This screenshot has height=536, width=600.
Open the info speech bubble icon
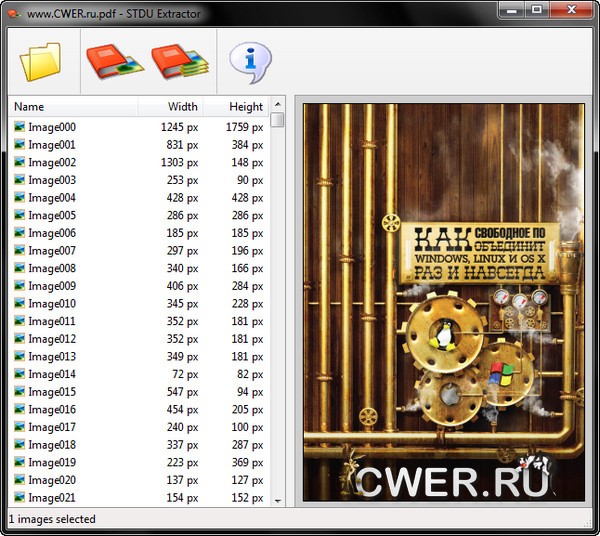click(x=250, y=61)
